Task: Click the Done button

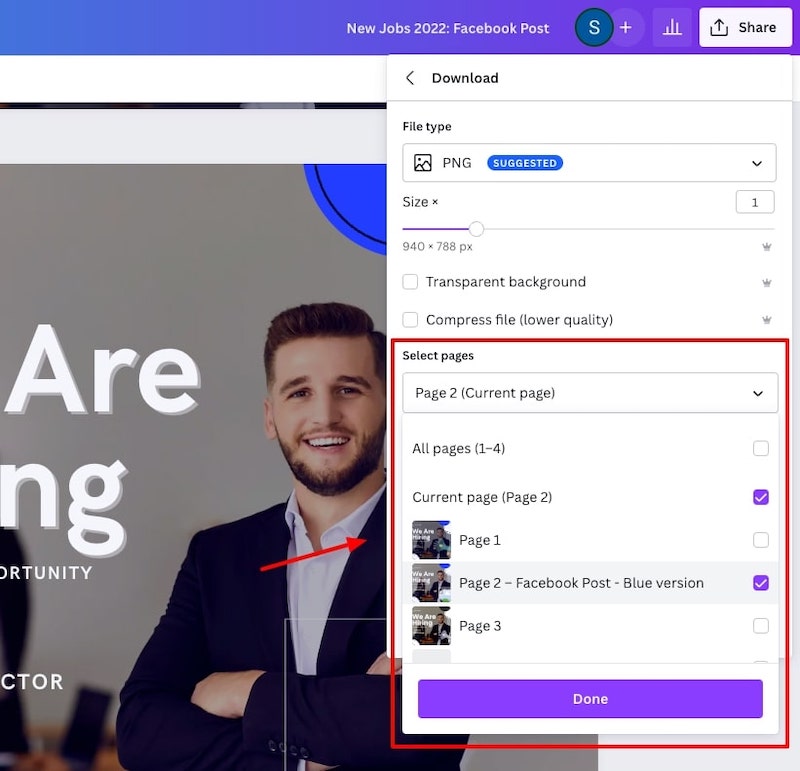Action: 590,699
